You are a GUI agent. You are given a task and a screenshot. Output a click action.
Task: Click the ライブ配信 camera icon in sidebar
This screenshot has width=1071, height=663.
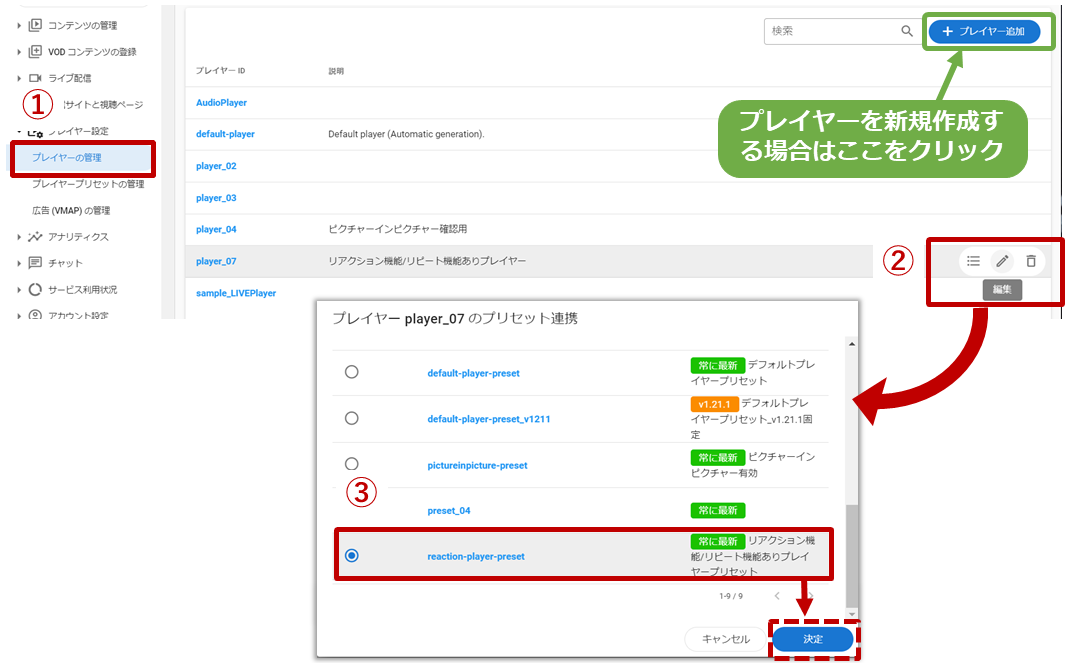pyautogui.click(x=35, y=78)
